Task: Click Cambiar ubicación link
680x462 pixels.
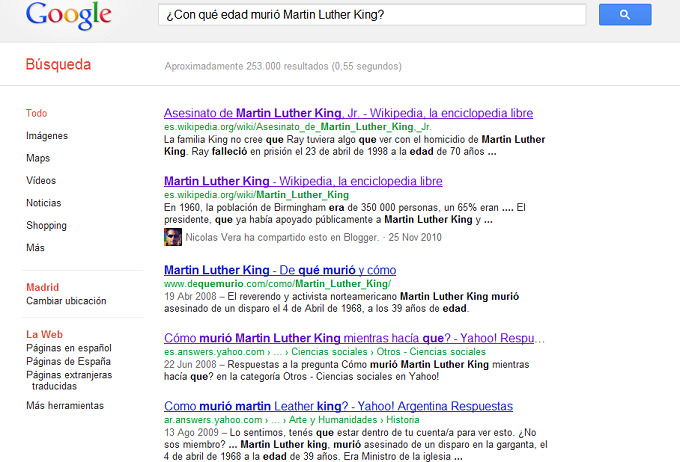Action: pos(66,301)
